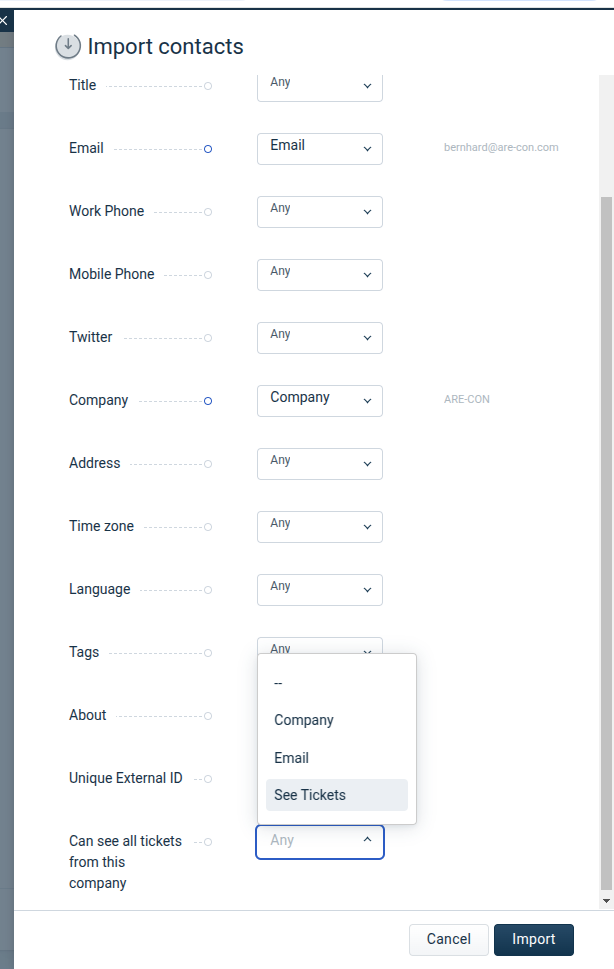Click the Import button
The image size is (614, 969).
[534, 939]
